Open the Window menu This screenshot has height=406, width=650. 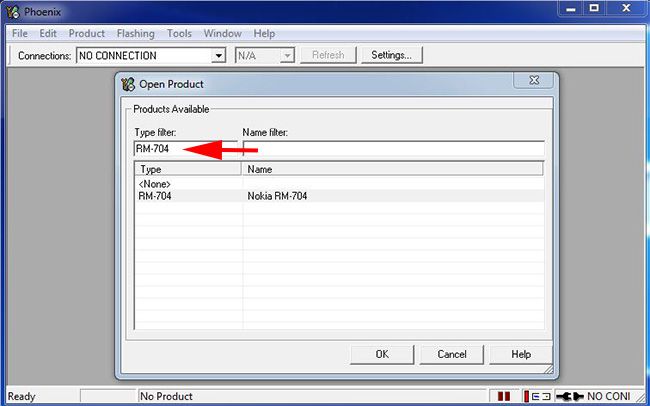(223, 34)
